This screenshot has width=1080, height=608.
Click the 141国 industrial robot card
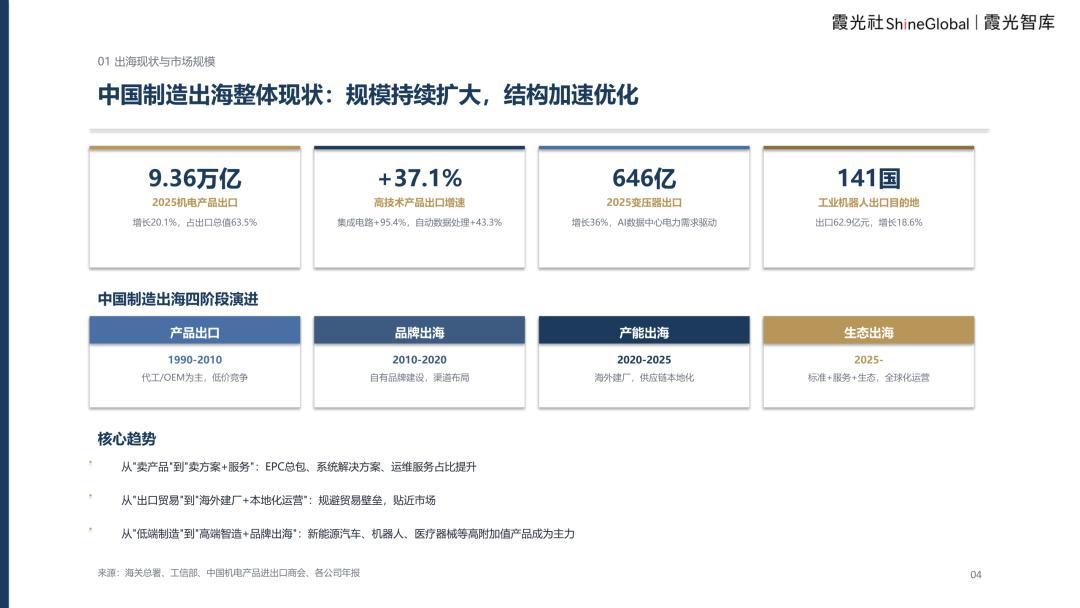coord(869,207)
